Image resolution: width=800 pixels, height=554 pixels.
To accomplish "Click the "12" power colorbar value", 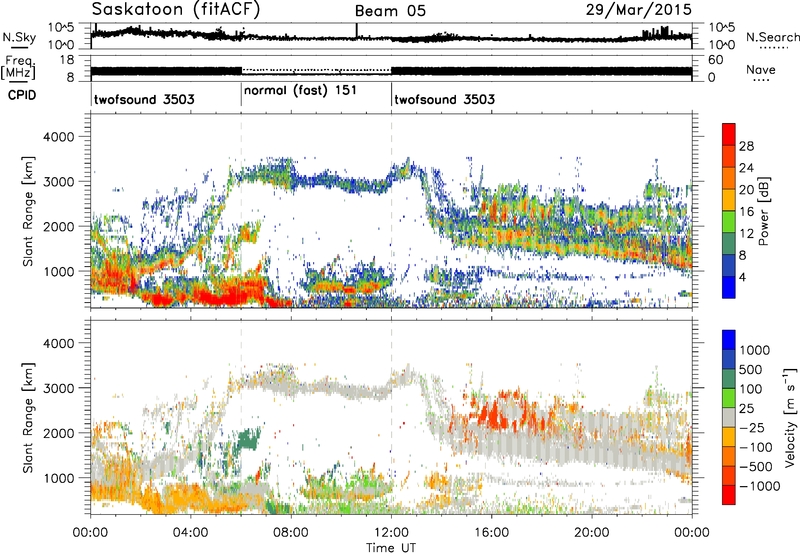I will pos(746,234).
